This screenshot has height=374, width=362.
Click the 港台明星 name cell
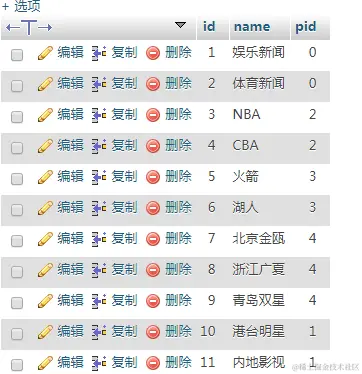pos(258,331)
